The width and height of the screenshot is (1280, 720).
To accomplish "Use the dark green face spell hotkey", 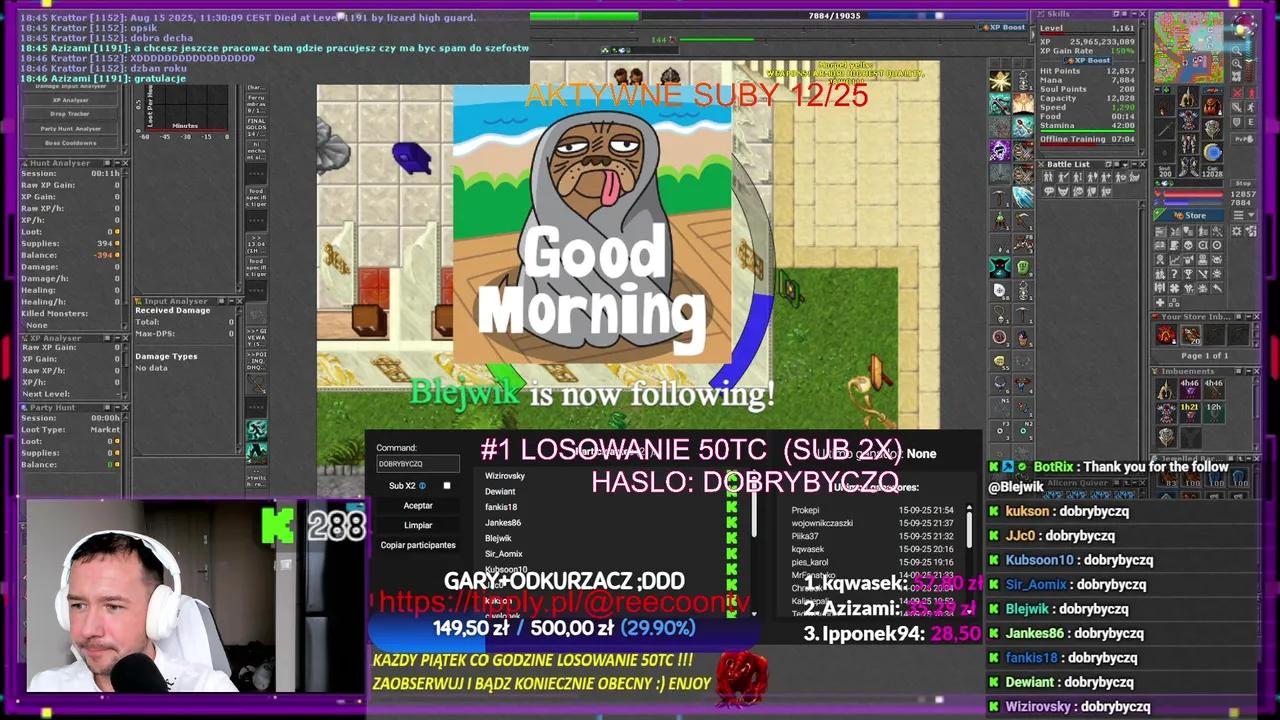I will [x=999, y=267].
